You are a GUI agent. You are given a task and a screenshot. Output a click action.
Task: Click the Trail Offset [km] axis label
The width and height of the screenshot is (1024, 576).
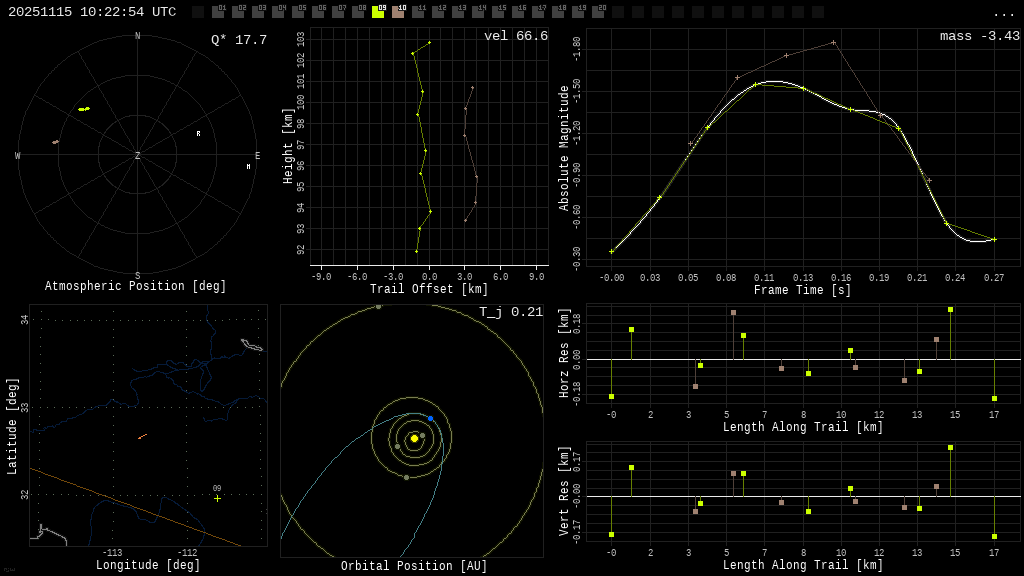[x=428, y=289]
